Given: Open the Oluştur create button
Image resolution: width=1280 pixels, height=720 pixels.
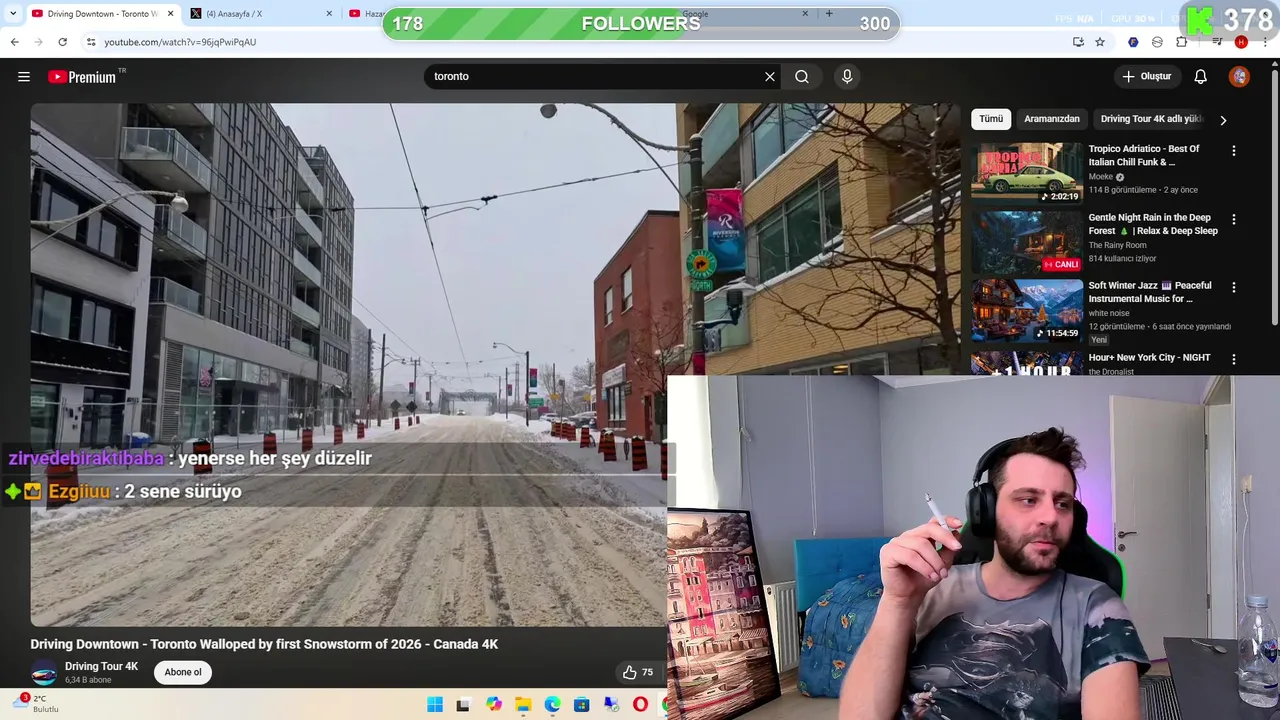Looking at the screenshot, I should tap(1147, 77).
